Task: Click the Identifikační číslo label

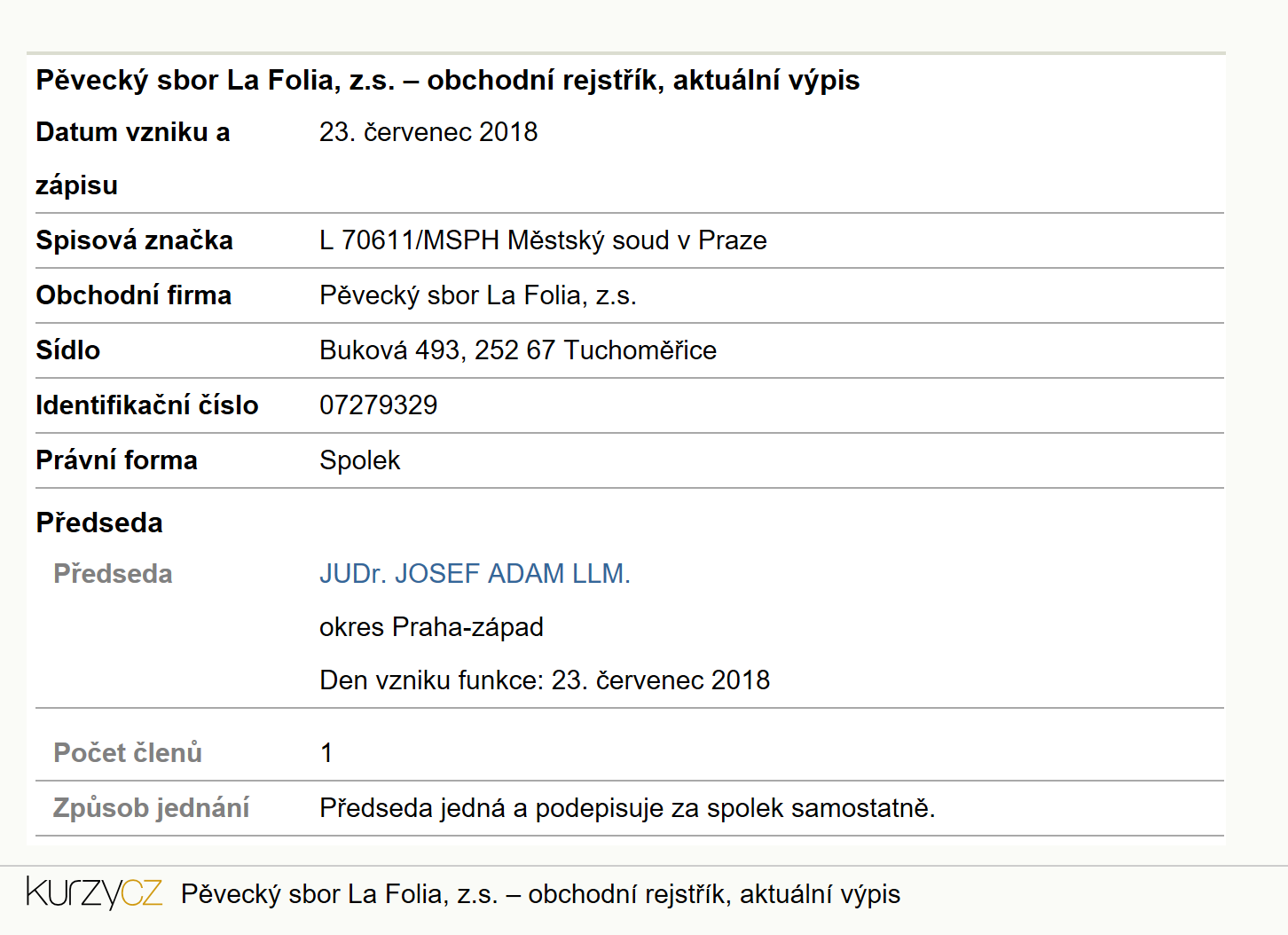Action: pyautogui.click(x=146, y=405)
